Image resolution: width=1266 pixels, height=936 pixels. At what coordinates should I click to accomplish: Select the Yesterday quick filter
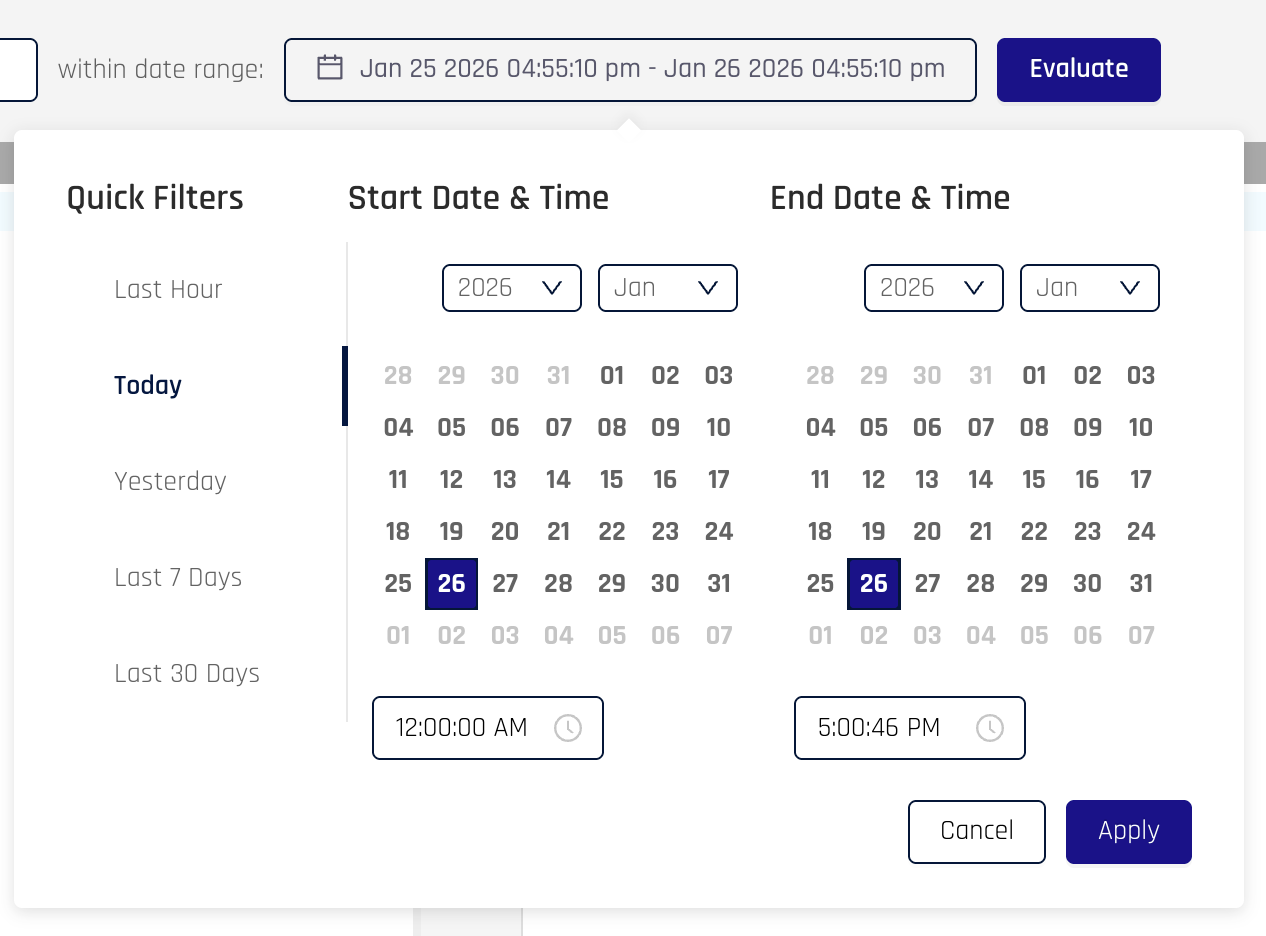pos(170,481)
